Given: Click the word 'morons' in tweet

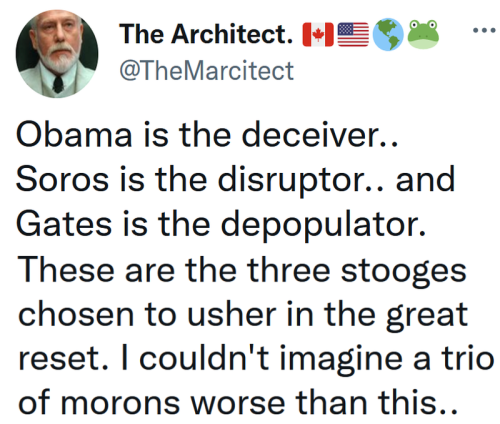Looking at the screenshot, I should pyautogui.click(x=120, y=403).
